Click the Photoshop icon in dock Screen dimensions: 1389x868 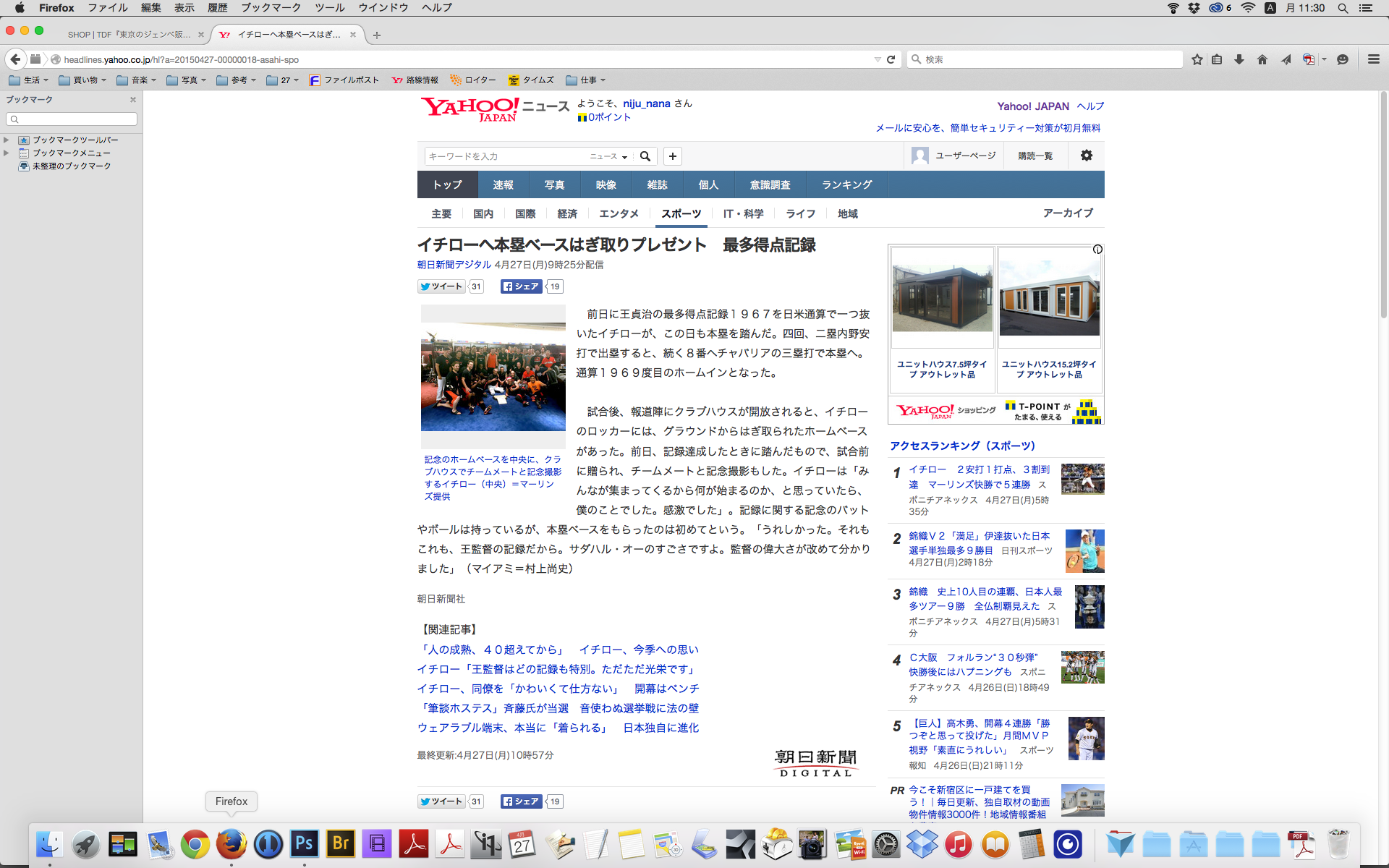coord(305,843)
